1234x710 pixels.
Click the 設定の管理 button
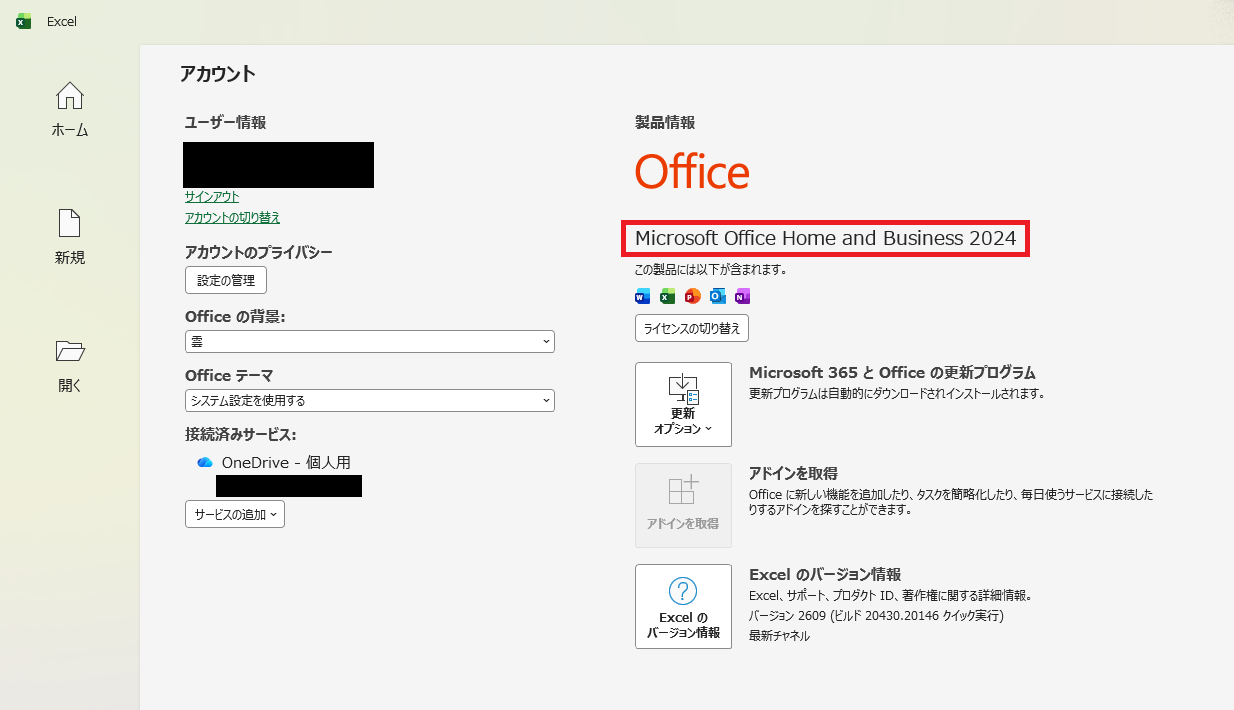[x=226, y=280]
